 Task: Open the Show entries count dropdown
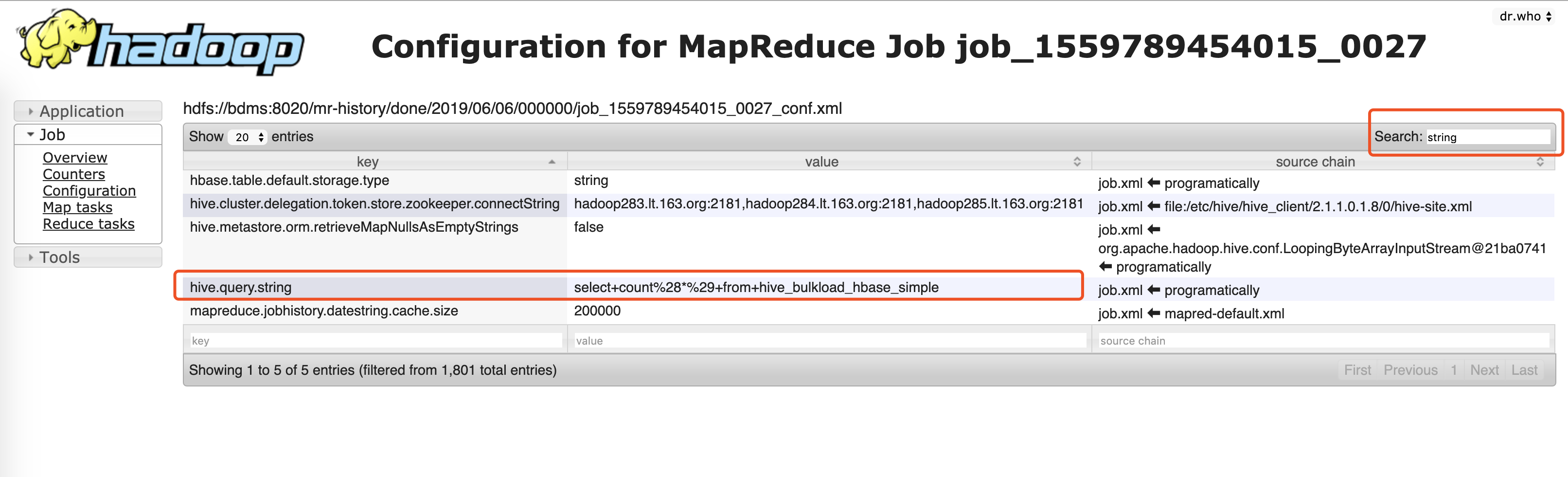249,137
